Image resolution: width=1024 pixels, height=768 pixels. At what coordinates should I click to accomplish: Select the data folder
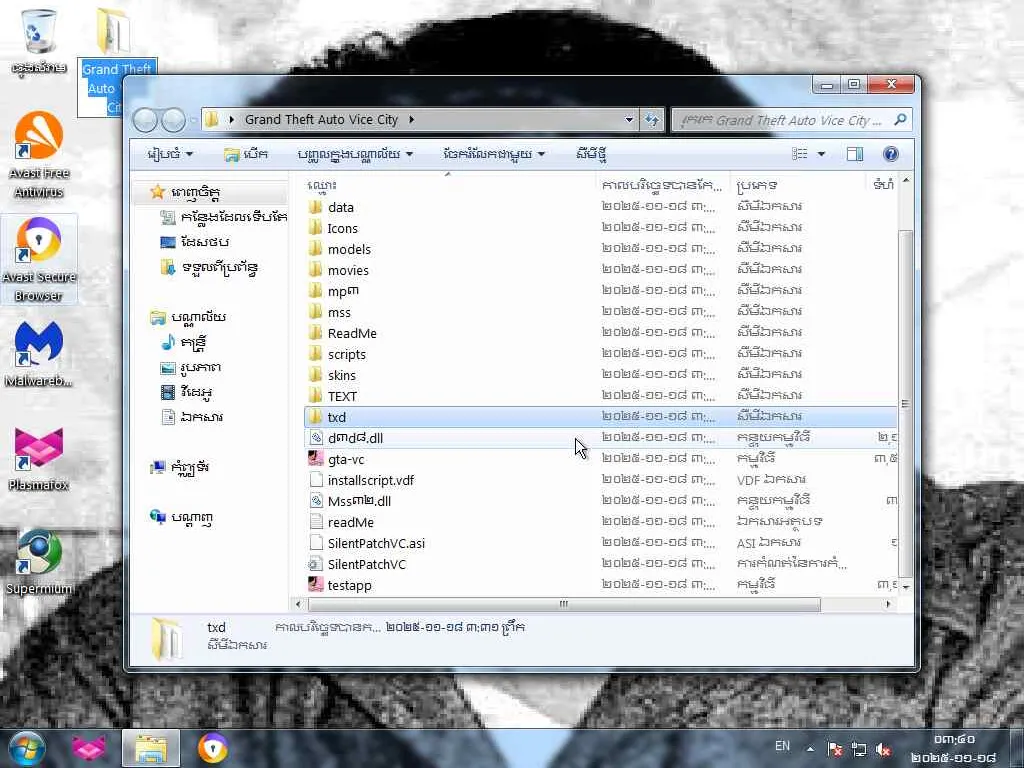click(600, 207)
